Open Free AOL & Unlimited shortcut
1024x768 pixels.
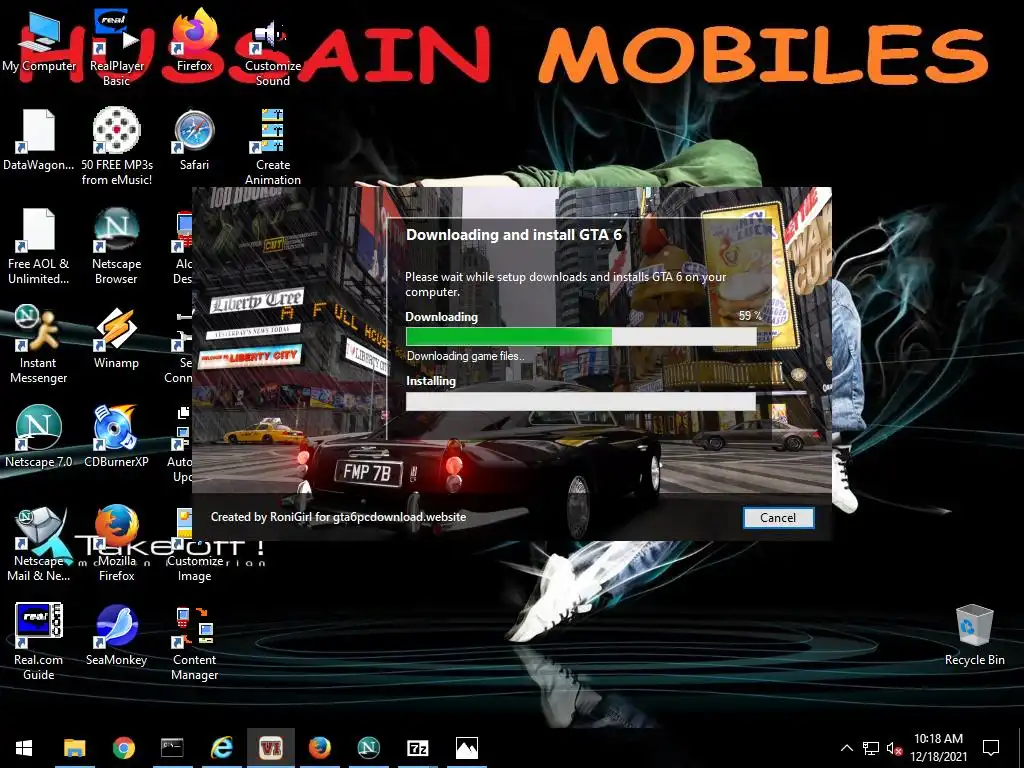tap(39, 246)
